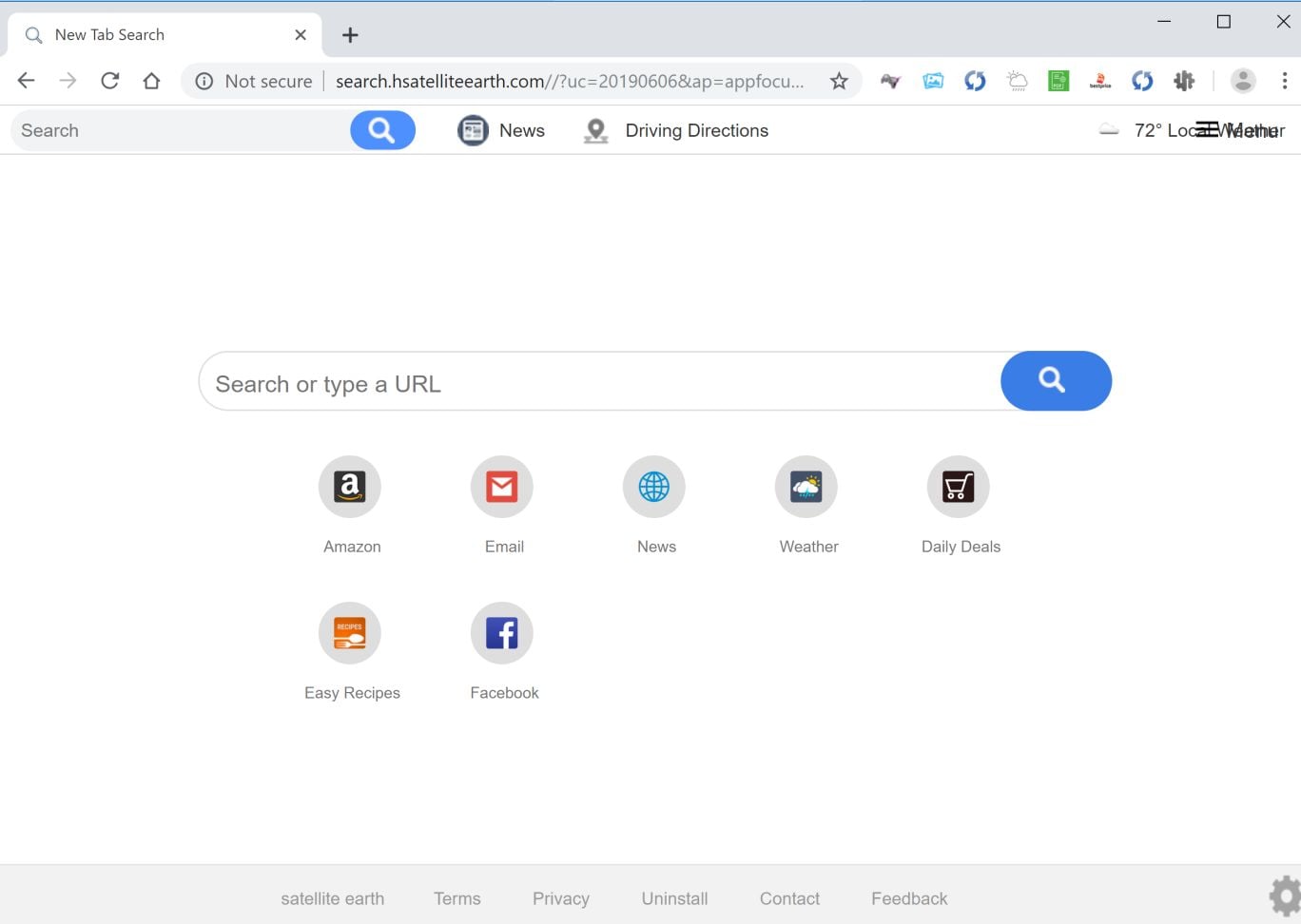Select the New Tab Search tab

165,35
